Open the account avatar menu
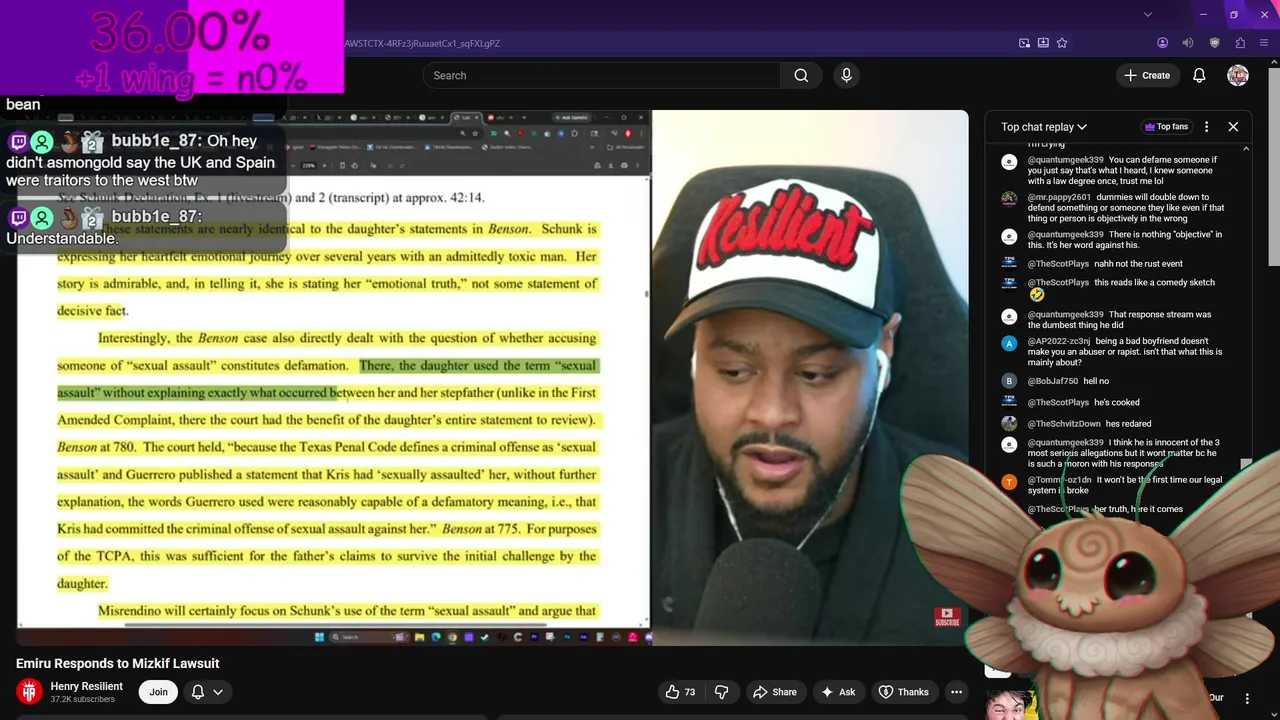 (x=1238, y=75)
